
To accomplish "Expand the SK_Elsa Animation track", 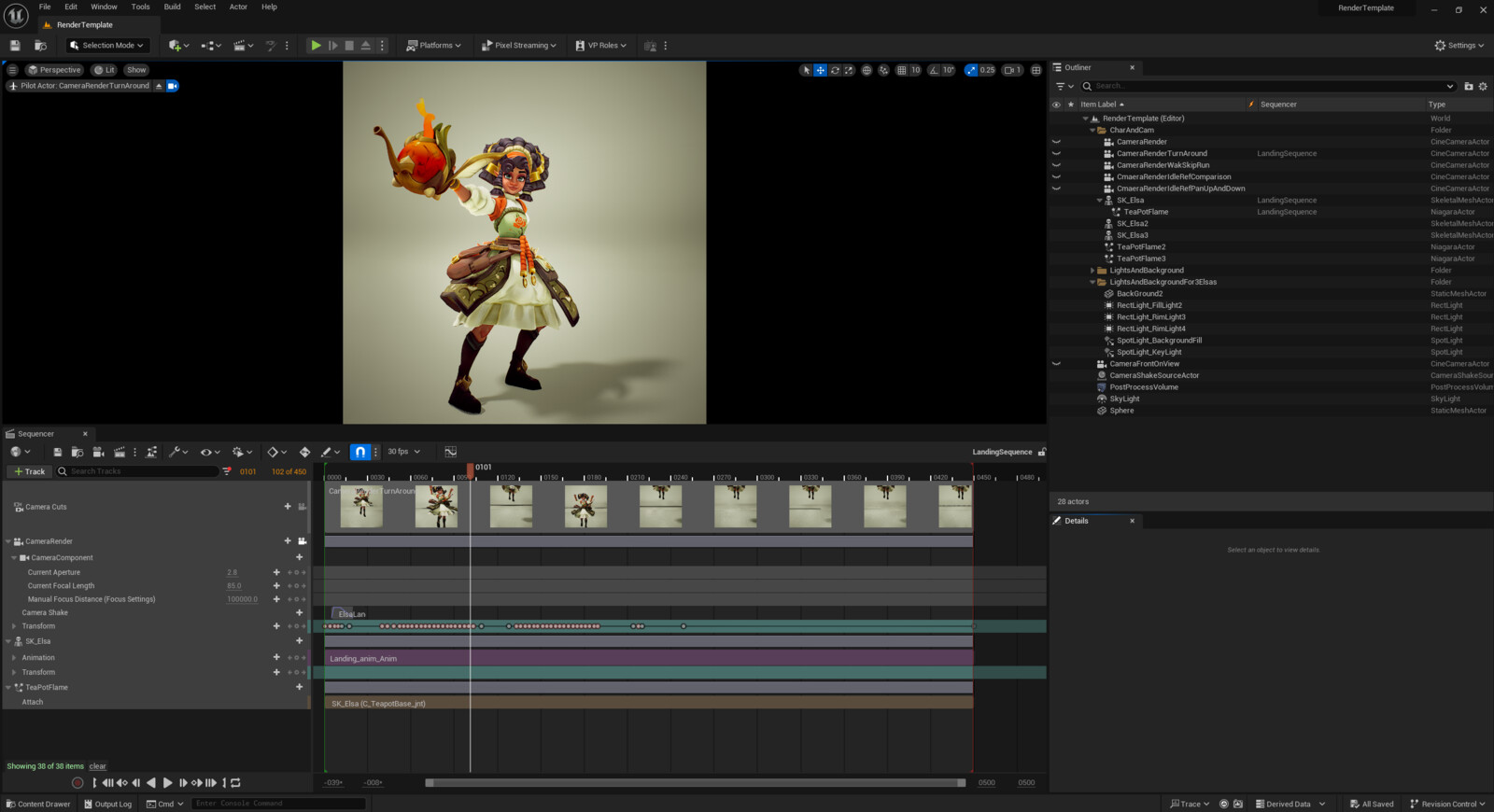I will [x=14, y=658].
